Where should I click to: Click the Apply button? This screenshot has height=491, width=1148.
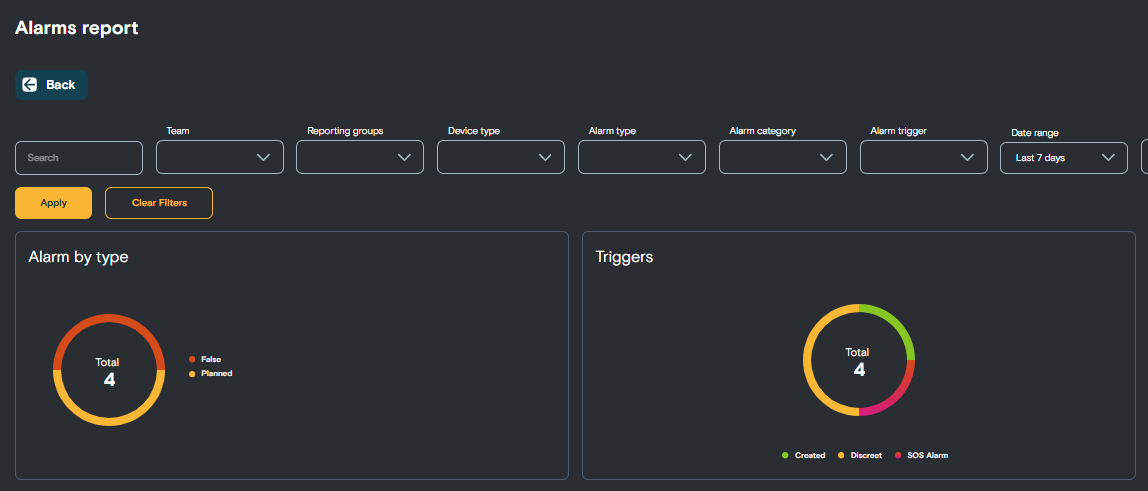[53, 203]
